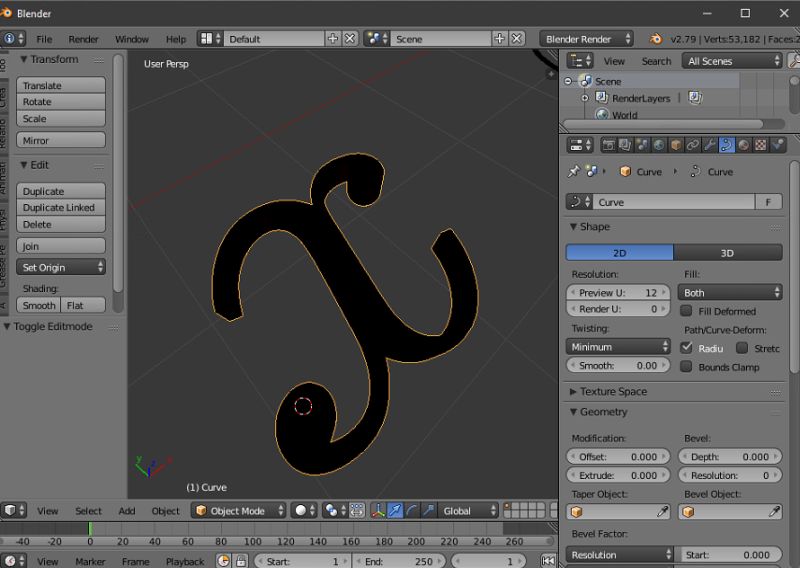Open the Render menu

(x=83, y=39)
